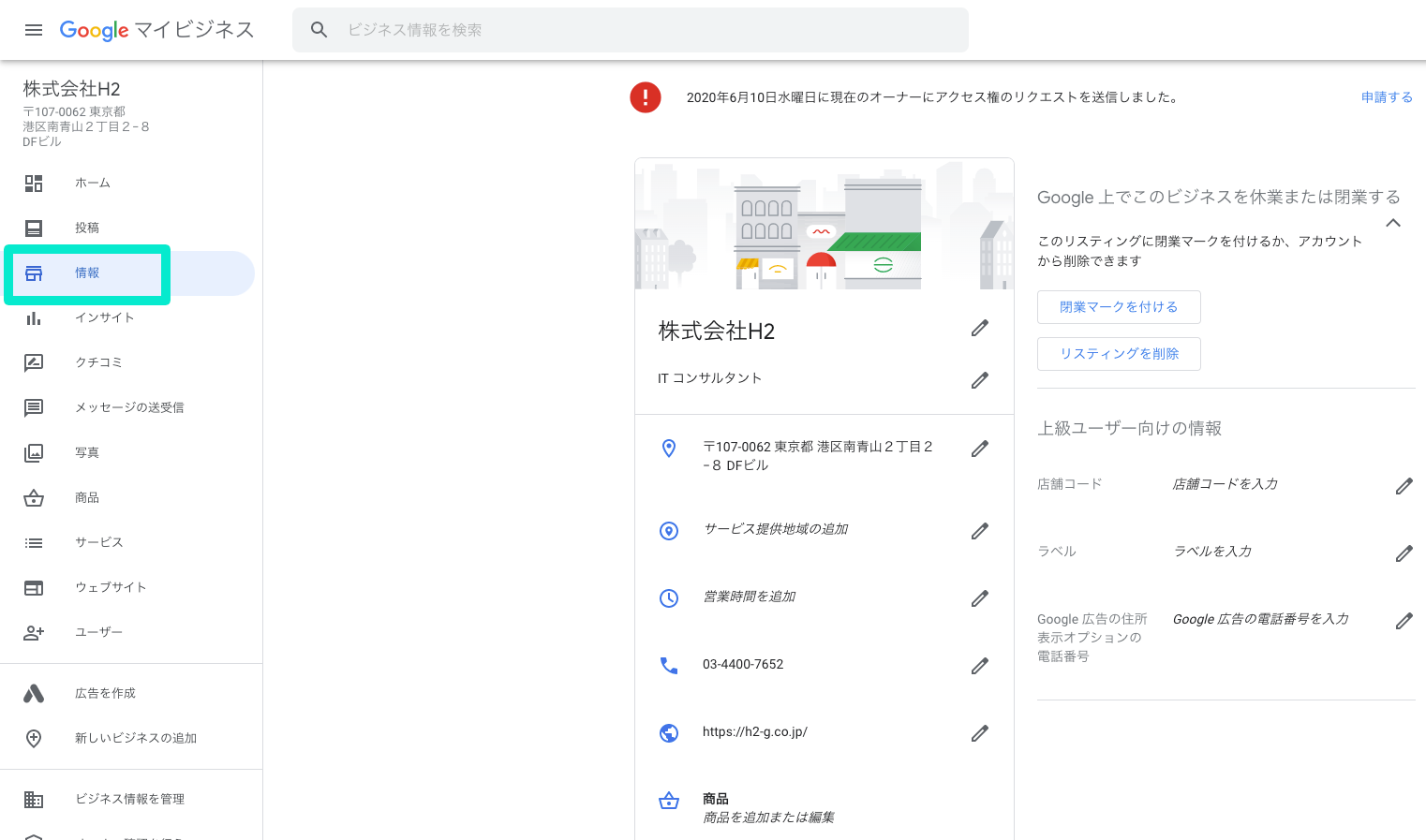This screenshot has height=840, width=1426.
Task: Click the search magnifier icon
Action: 319,30
